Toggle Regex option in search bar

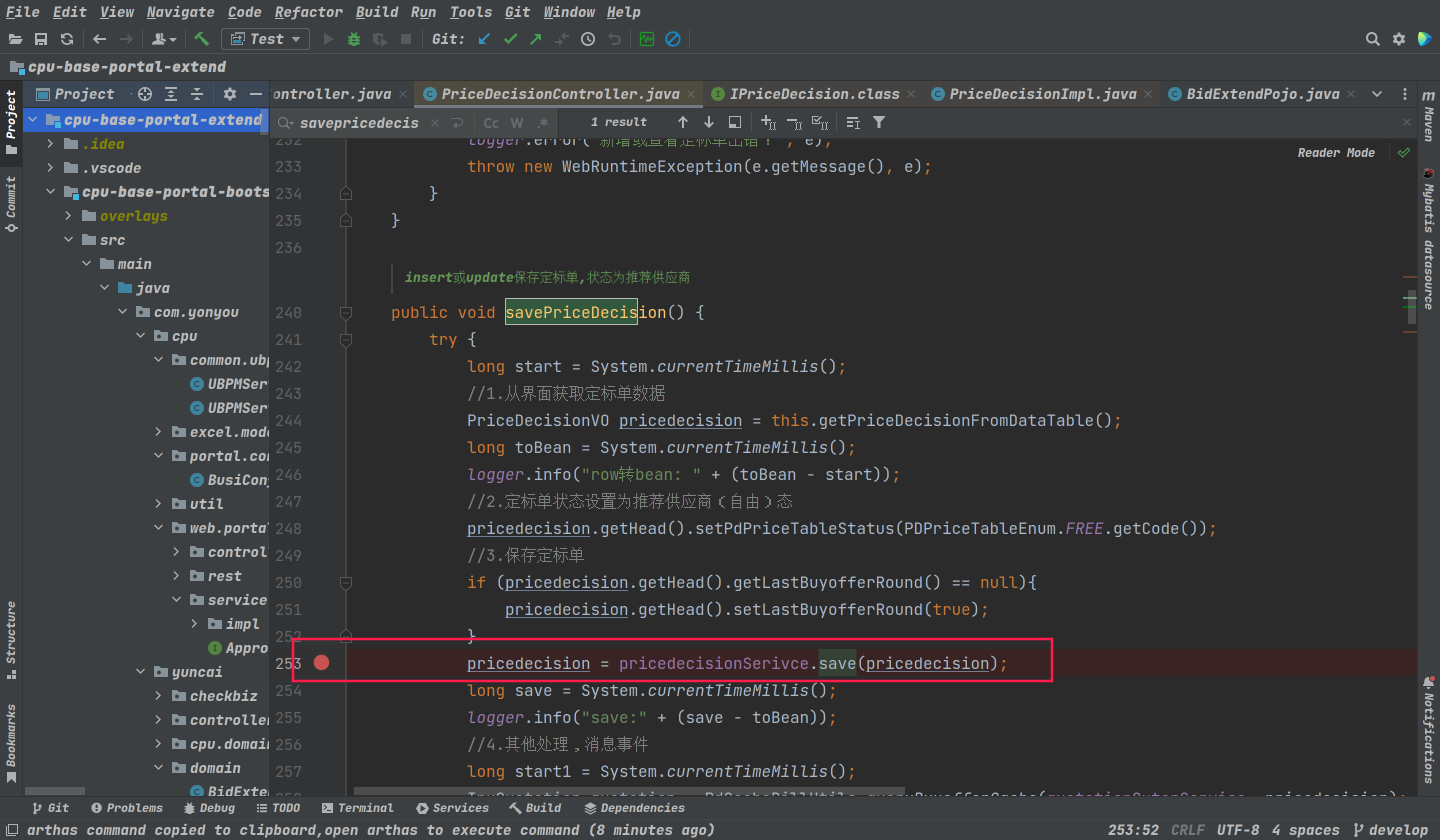(x=543, y=123)
